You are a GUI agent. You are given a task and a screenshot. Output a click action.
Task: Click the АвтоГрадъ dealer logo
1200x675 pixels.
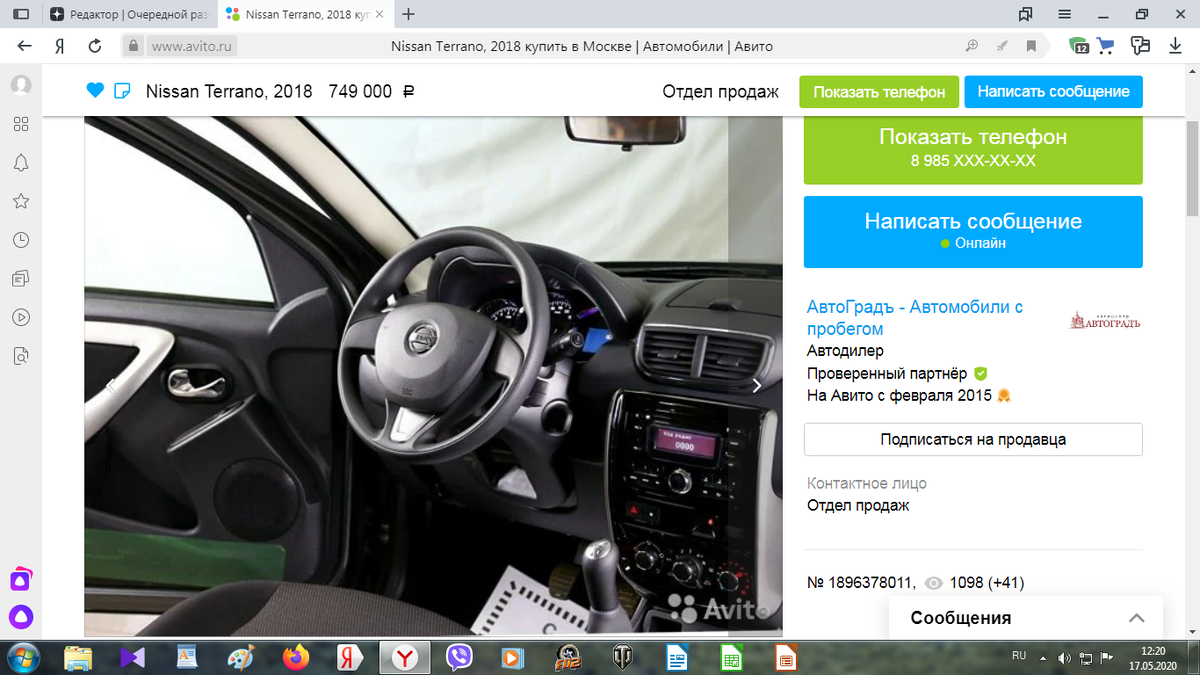pyautogui.click(x=1105, y=320)
